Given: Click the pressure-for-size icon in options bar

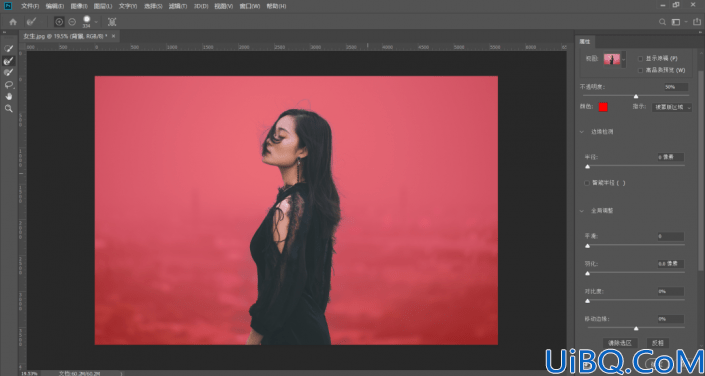Looking at the screenshot, I should [112, 22].
